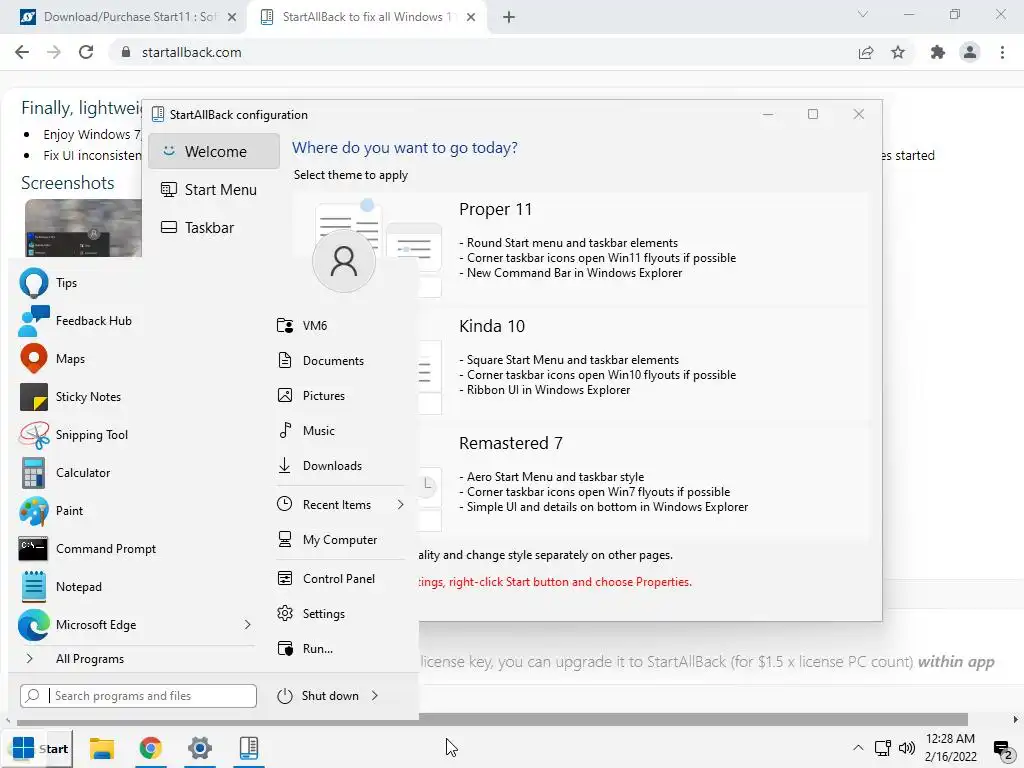Share this page icon in Chrome

[x=866, y=52]
